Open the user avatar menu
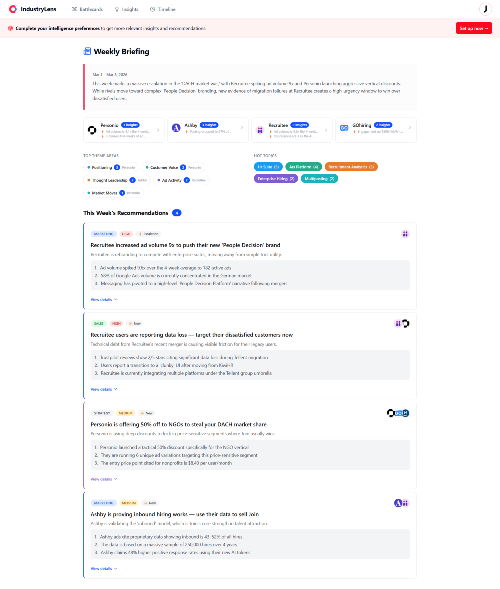This screenshot has width=500, height=589. [485, 9]
